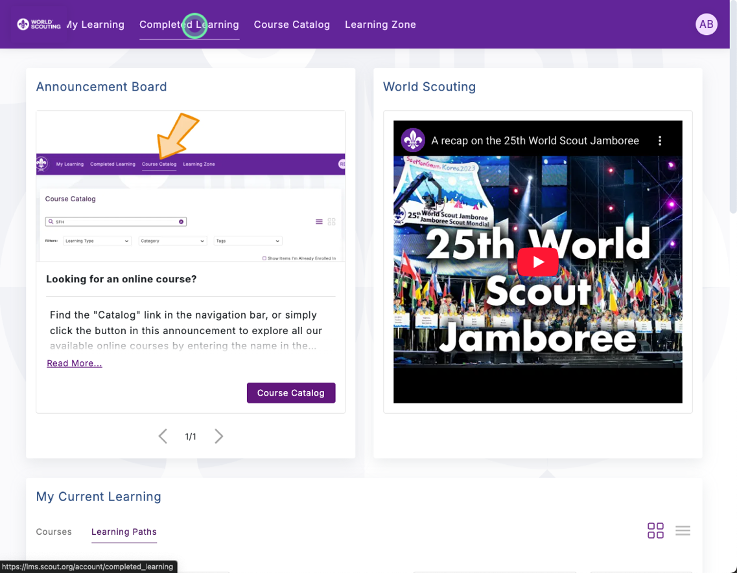Viewport: 738px width, 574px height.
Task: Select the Learning Paths tab
Action: (x=124, y=532)
